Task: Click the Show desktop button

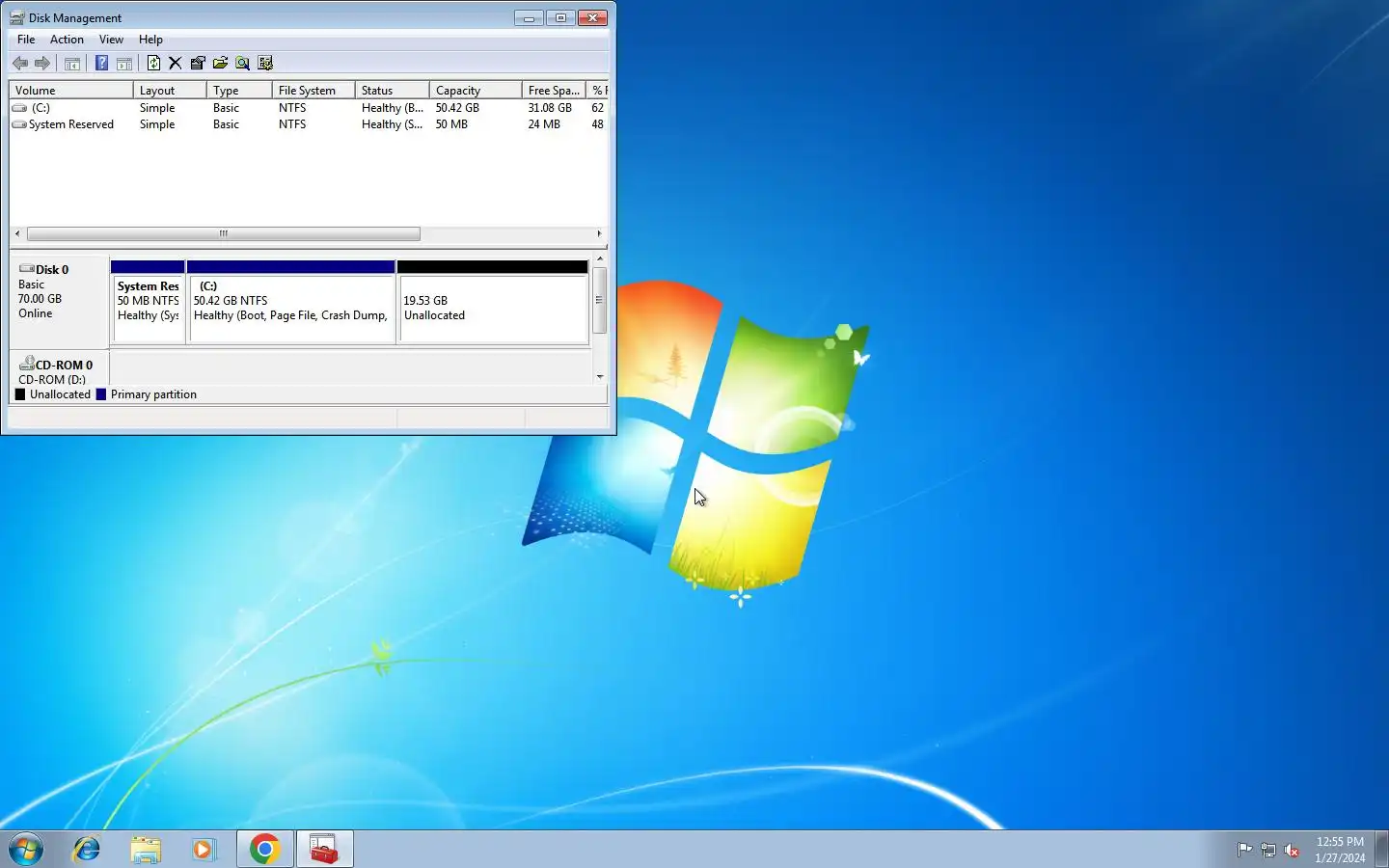Action: (x=1381, y=849)
